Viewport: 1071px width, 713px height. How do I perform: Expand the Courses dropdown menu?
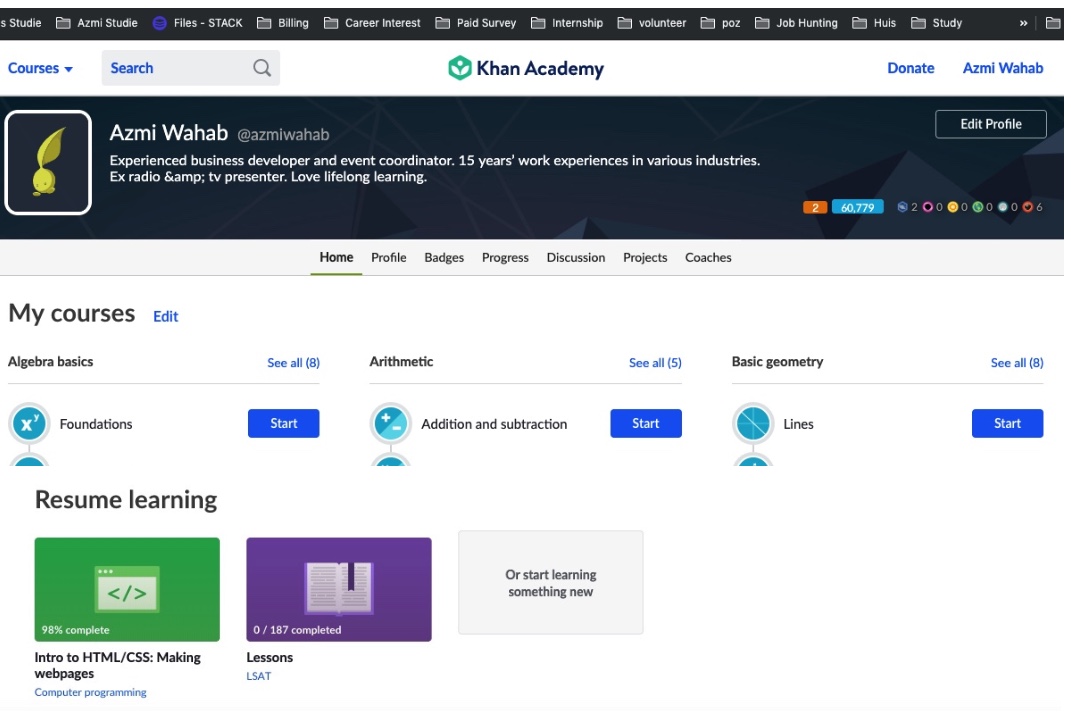[40, 68]
